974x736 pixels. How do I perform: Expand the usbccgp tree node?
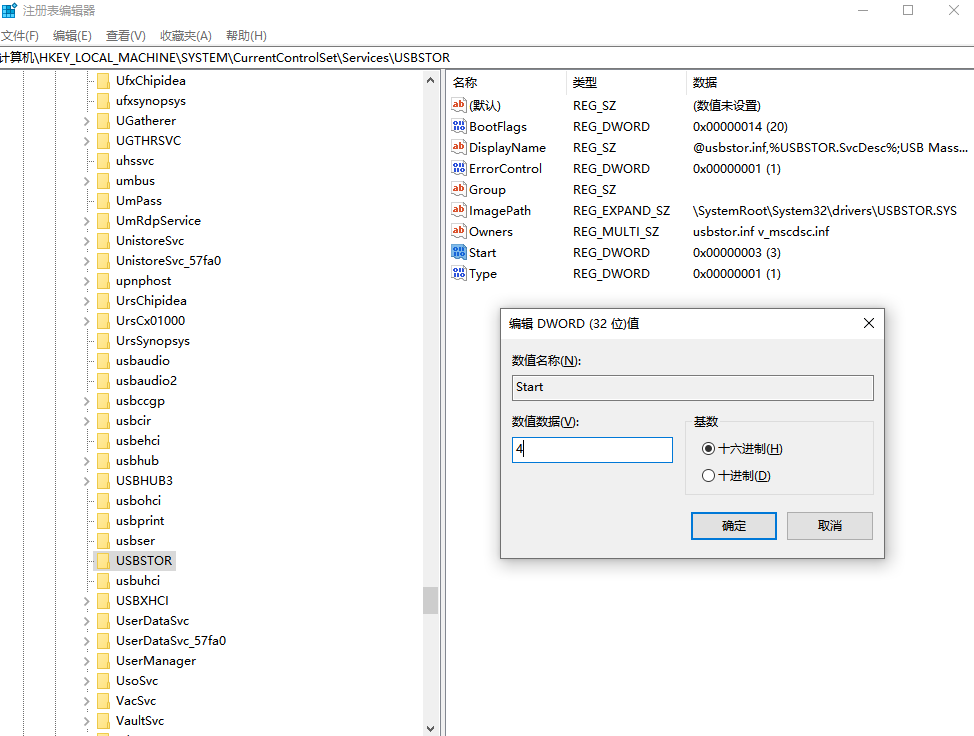coord(86,401)
